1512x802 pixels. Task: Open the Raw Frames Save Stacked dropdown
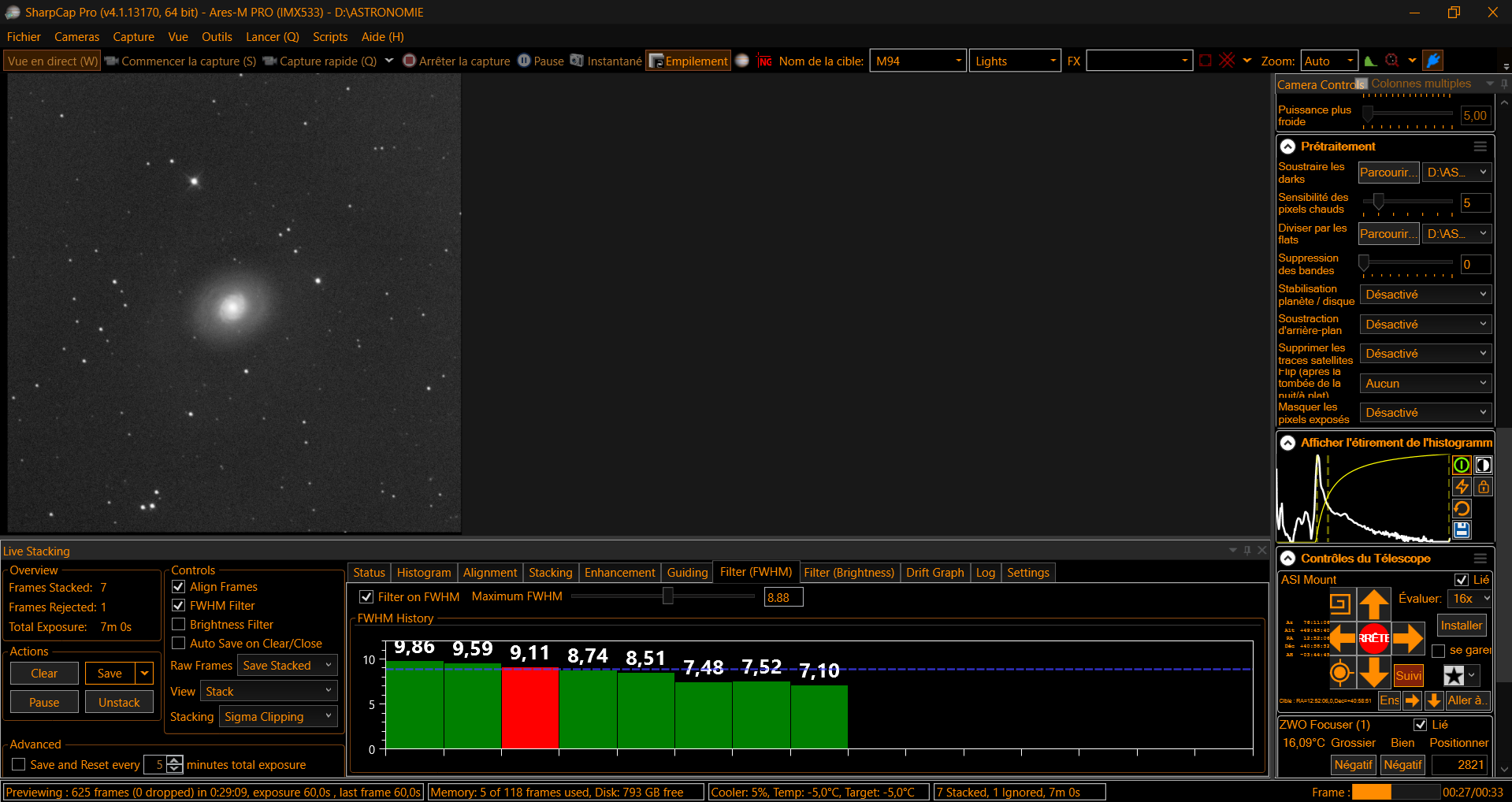(x=287, y=666)
